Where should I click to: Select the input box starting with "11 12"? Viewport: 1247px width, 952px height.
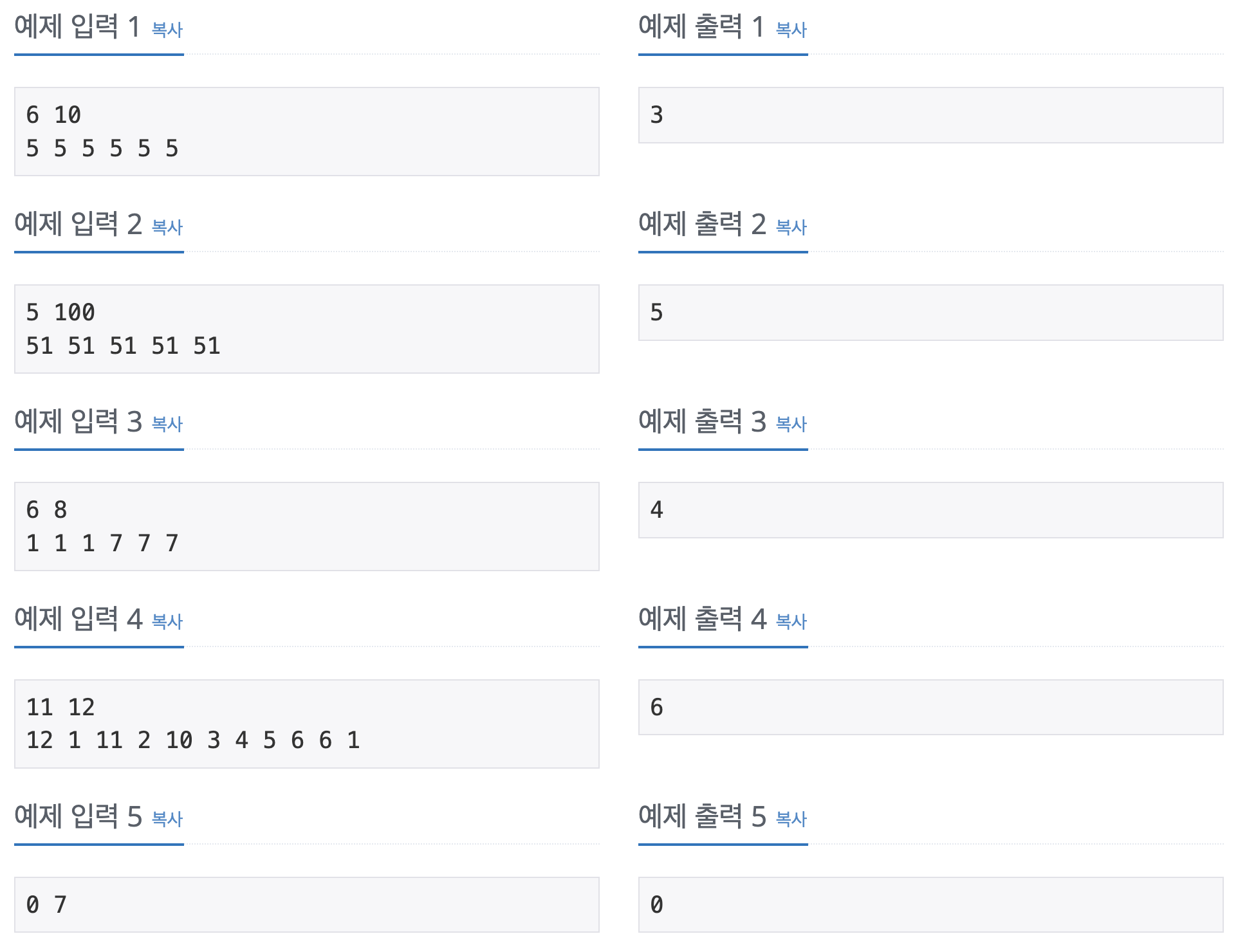click(x=306, y=724)
